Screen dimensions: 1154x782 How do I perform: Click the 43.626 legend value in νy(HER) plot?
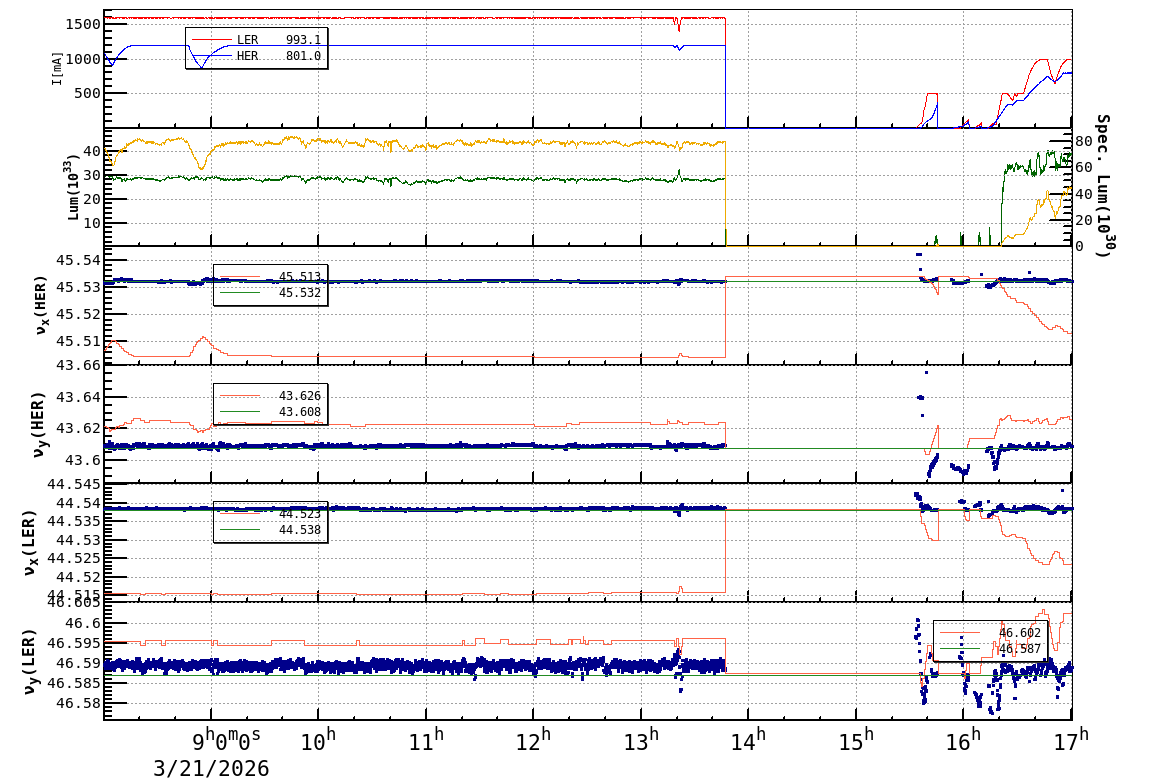(x=300, y=396)
